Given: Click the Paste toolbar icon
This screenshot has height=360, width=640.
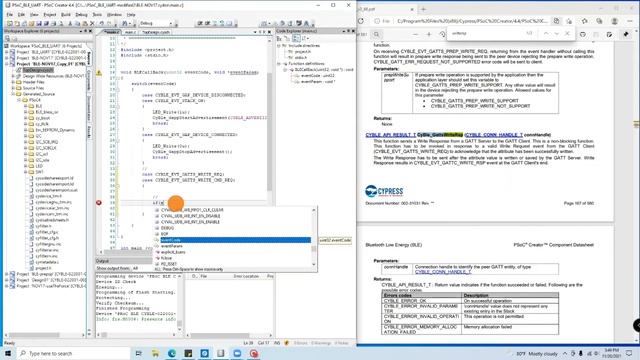Looking at the screenshot, I should point(85,23).
